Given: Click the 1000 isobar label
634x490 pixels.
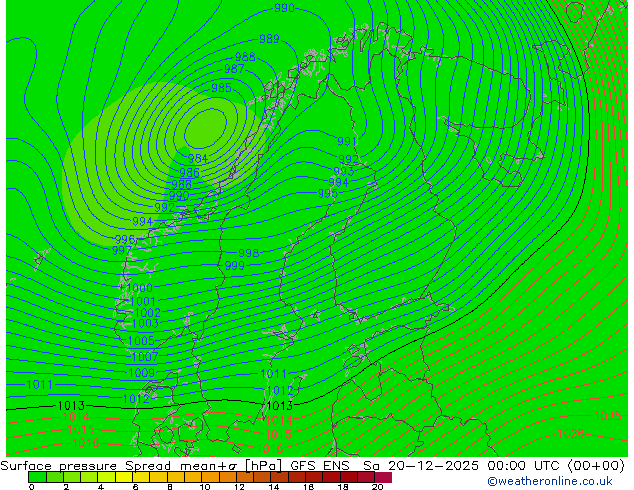Looking at the screenshot, I should coord(139,288).
